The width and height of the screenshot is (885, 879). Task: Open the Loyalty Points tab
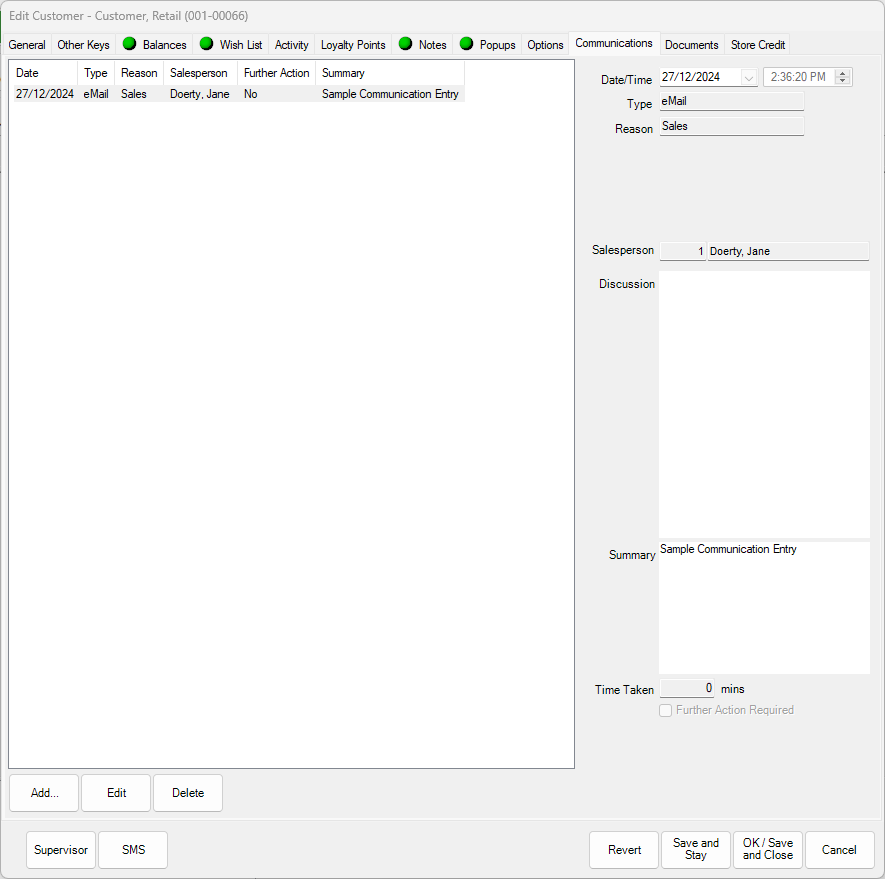pos(353,44)
